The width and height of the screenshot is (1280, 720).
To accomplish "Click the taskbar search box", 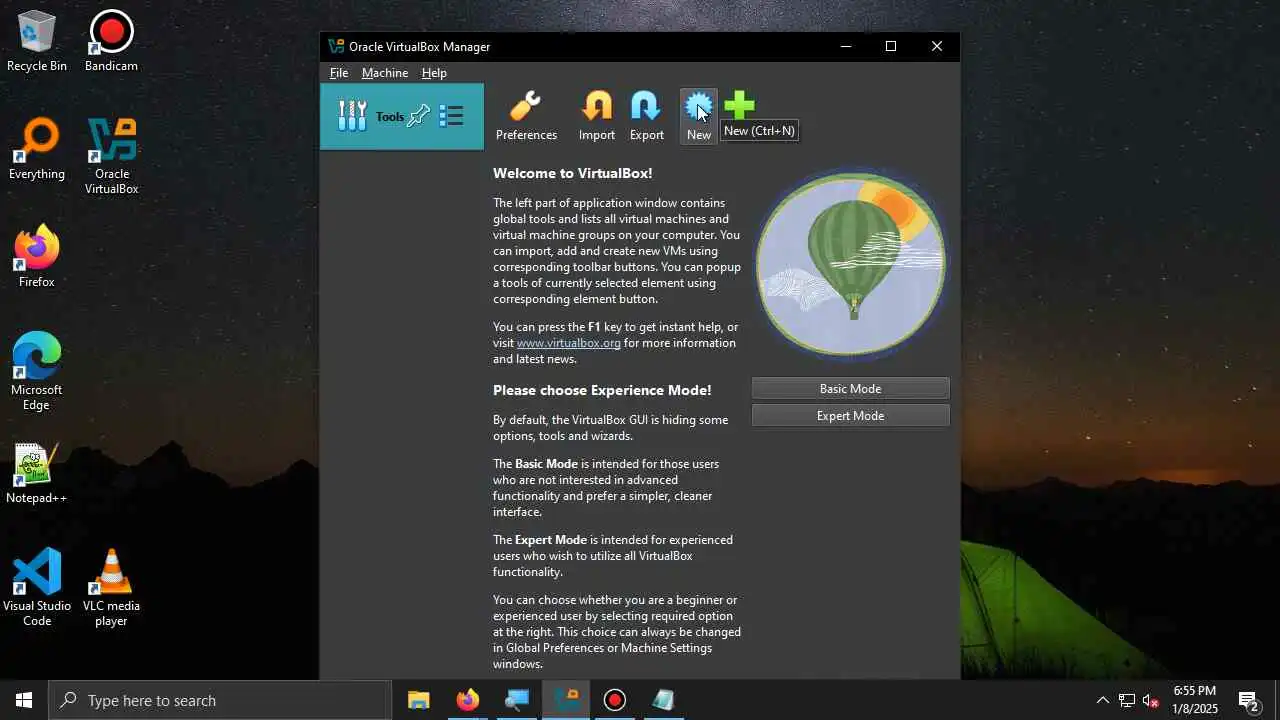I will [220, 700].
